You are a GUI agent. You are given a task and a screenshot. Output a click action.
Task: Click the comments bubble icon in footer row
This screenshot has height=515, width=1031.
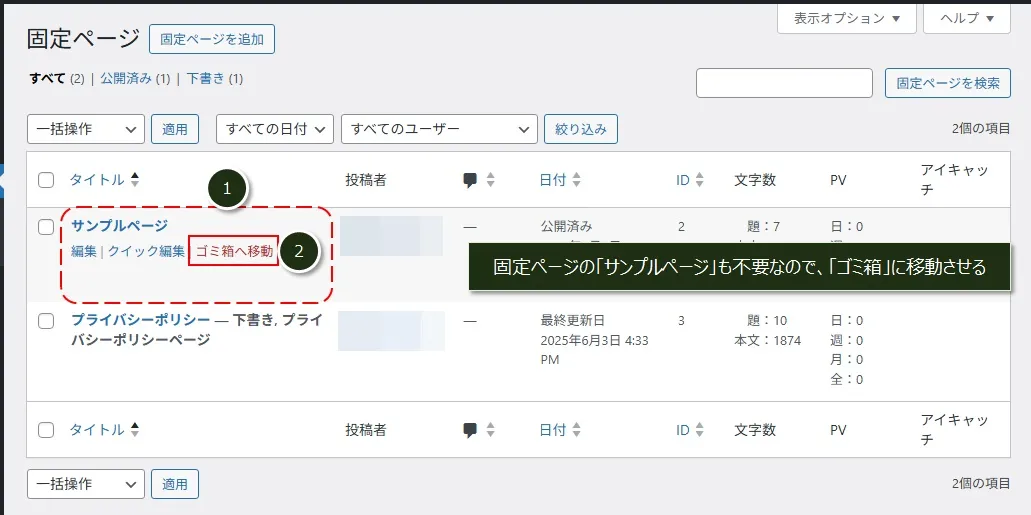tap(470, 430)
